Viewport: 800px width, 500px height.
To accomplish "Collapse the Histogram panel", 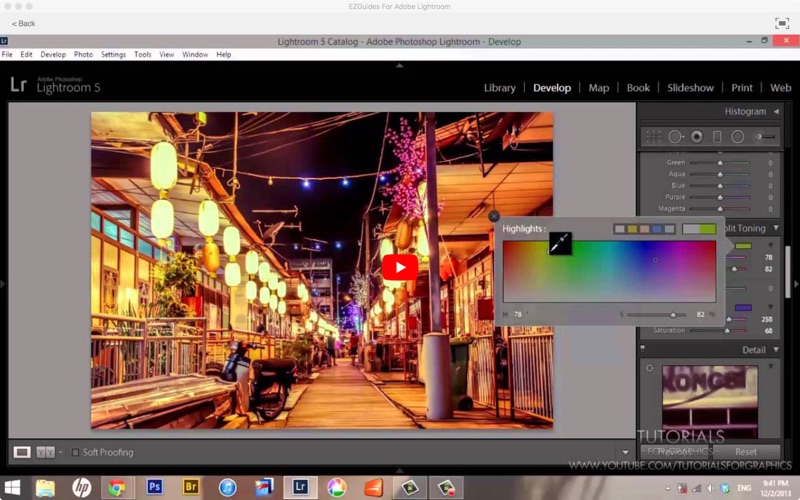I will [x=776, y=112].
